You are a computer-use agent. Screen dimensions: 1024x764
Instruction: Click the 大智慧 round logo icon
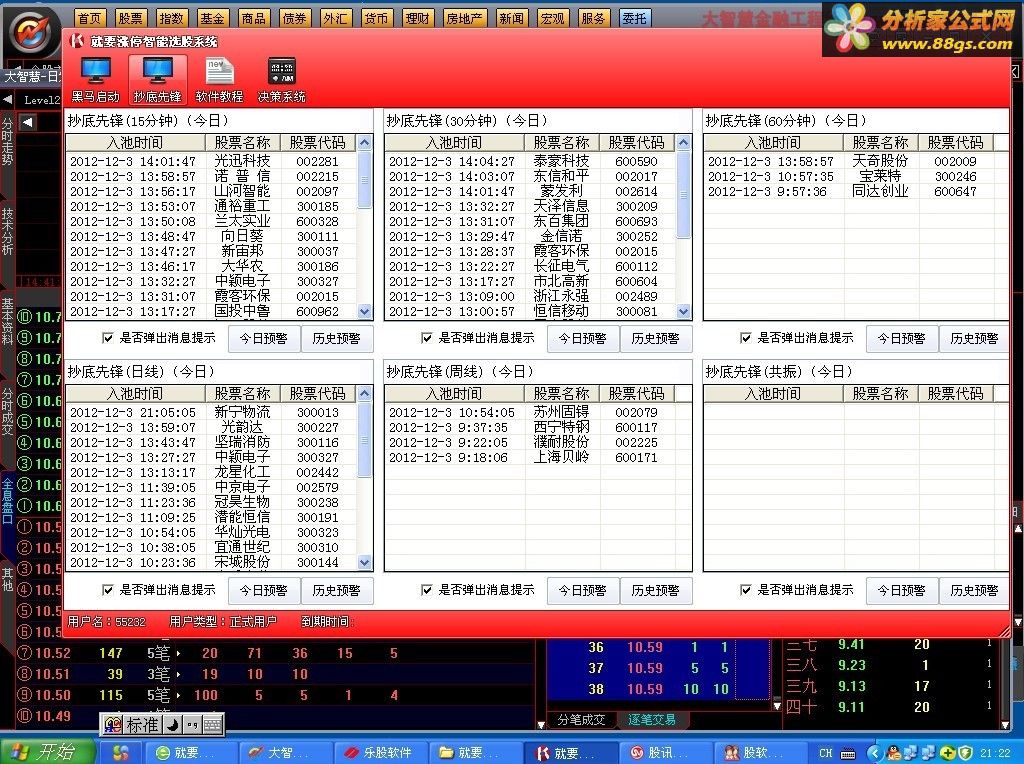point(31,32)
